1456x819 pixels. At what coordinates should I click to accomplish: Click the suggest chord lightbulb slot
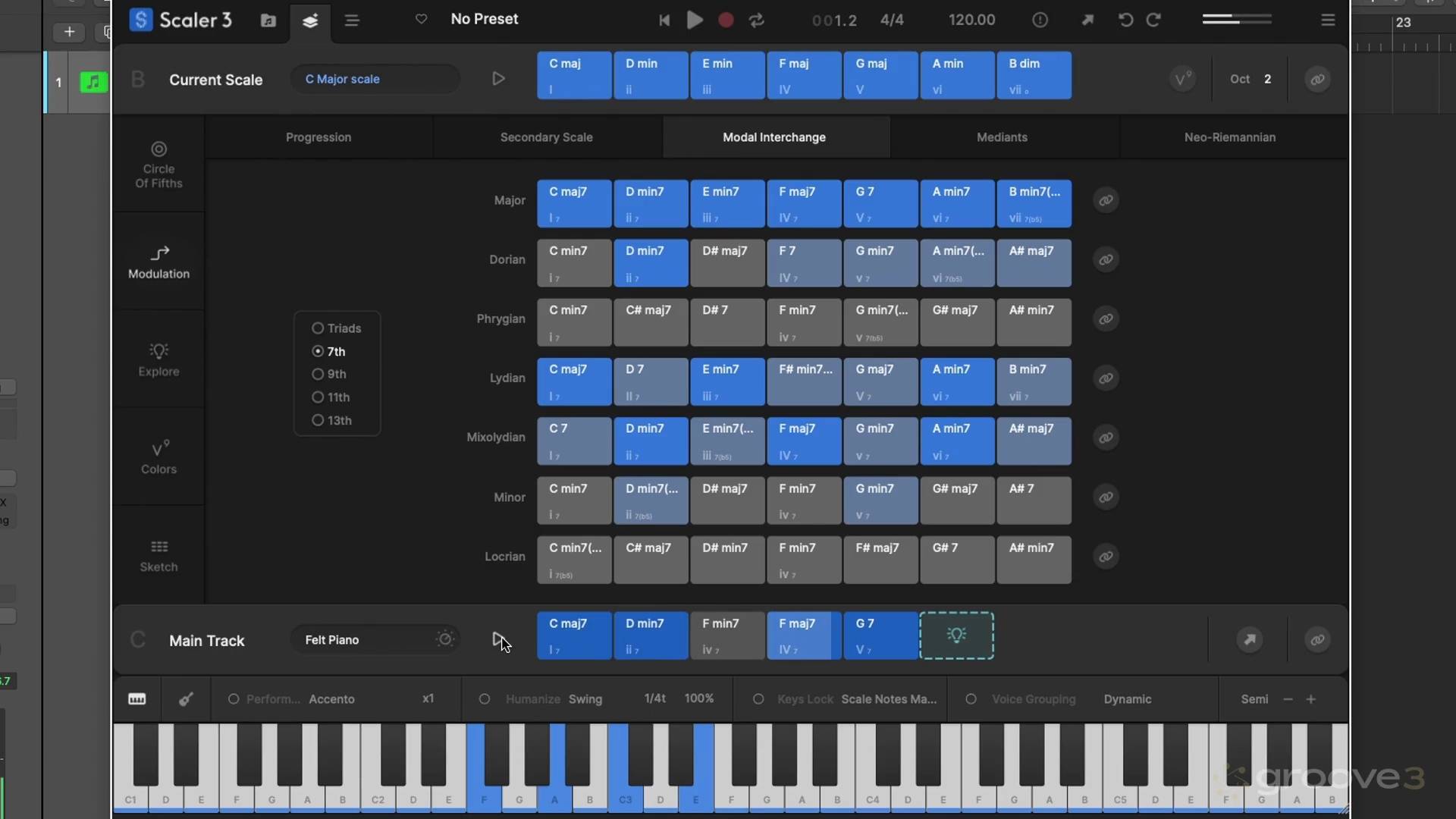coord(956,635)
